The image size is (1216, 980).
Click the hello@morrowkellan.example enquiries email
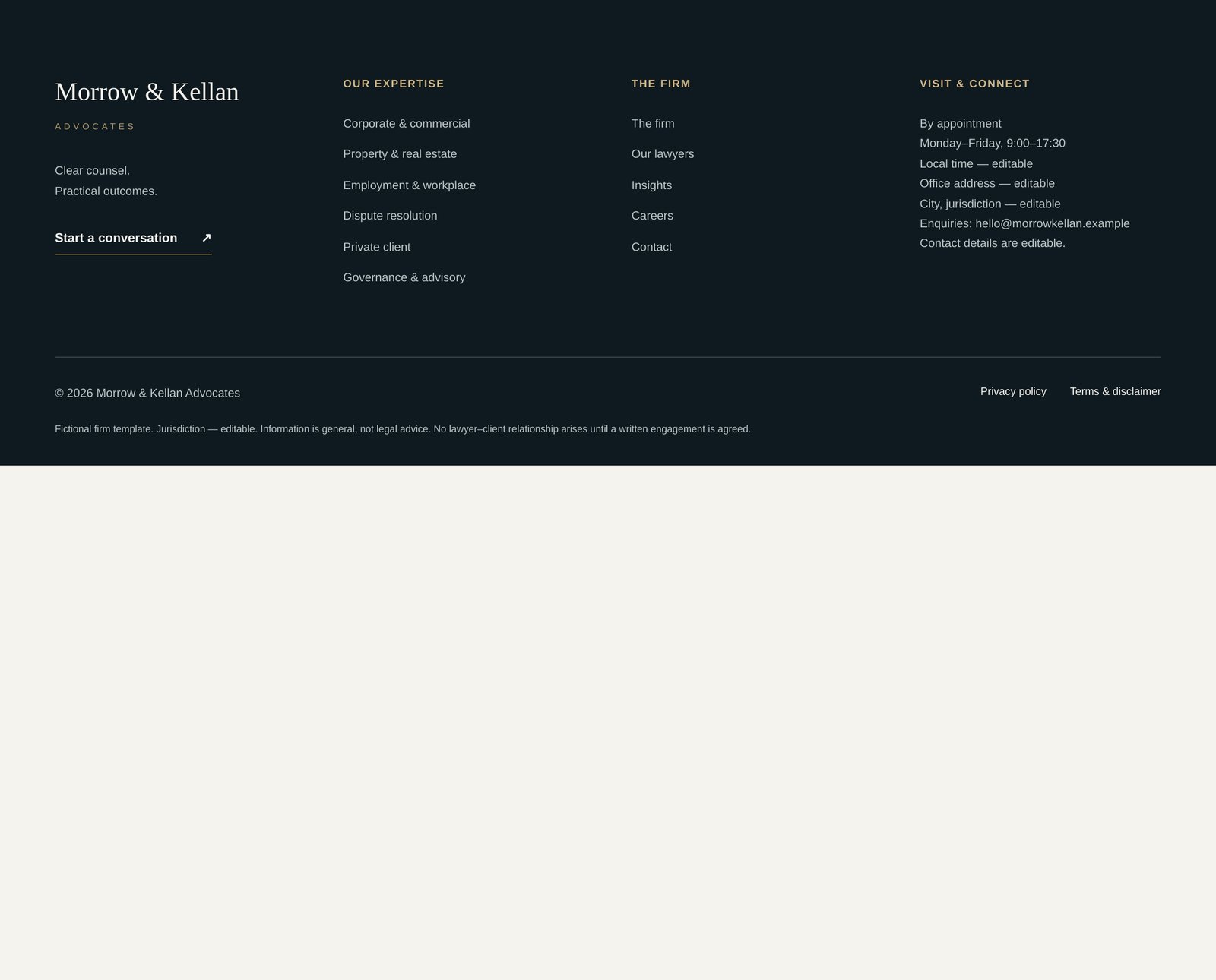coord(1053,223)
